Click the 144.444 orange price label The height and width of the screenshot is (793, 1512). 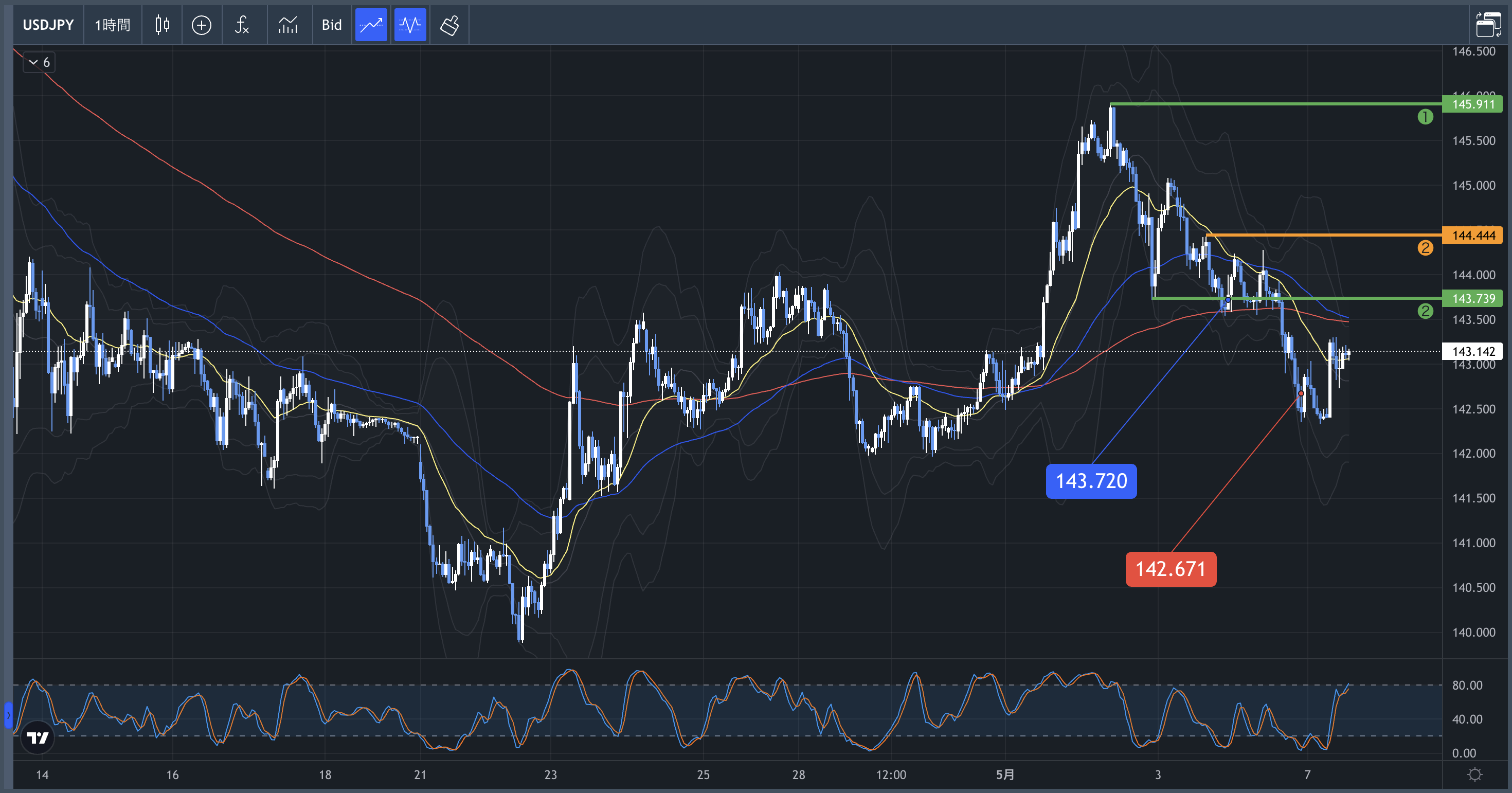pyautogui.click(x=1472, y=236)
